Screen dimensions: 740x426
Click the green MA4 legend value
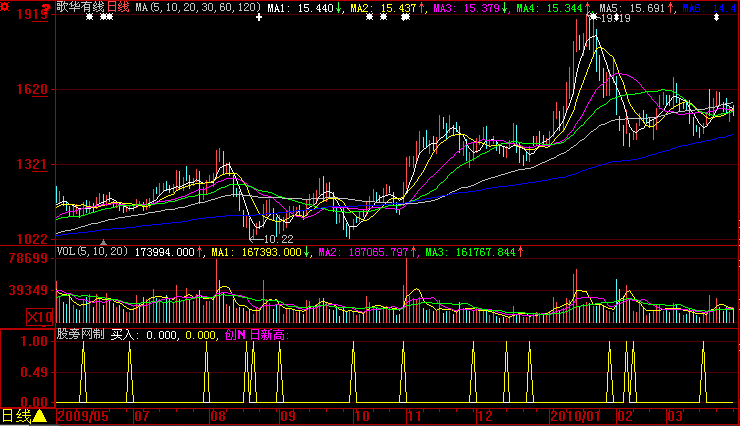coord(554,7)
